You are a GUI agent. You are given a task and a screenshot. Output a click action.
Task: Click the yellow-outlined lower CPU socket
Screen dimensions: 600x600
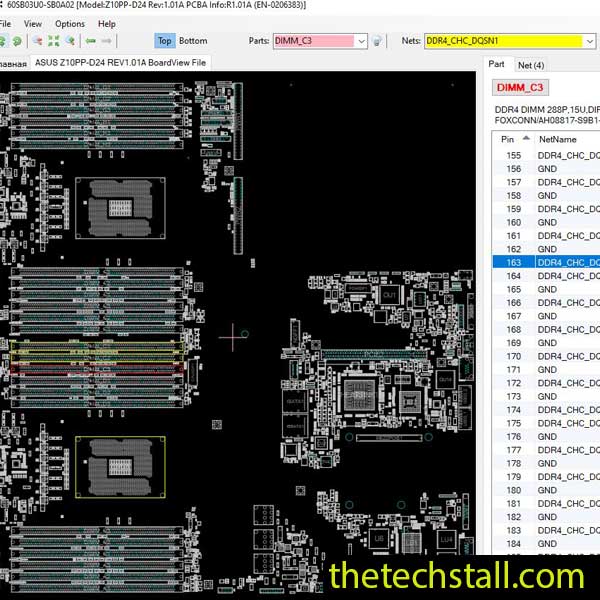click(x=121, y=467)
